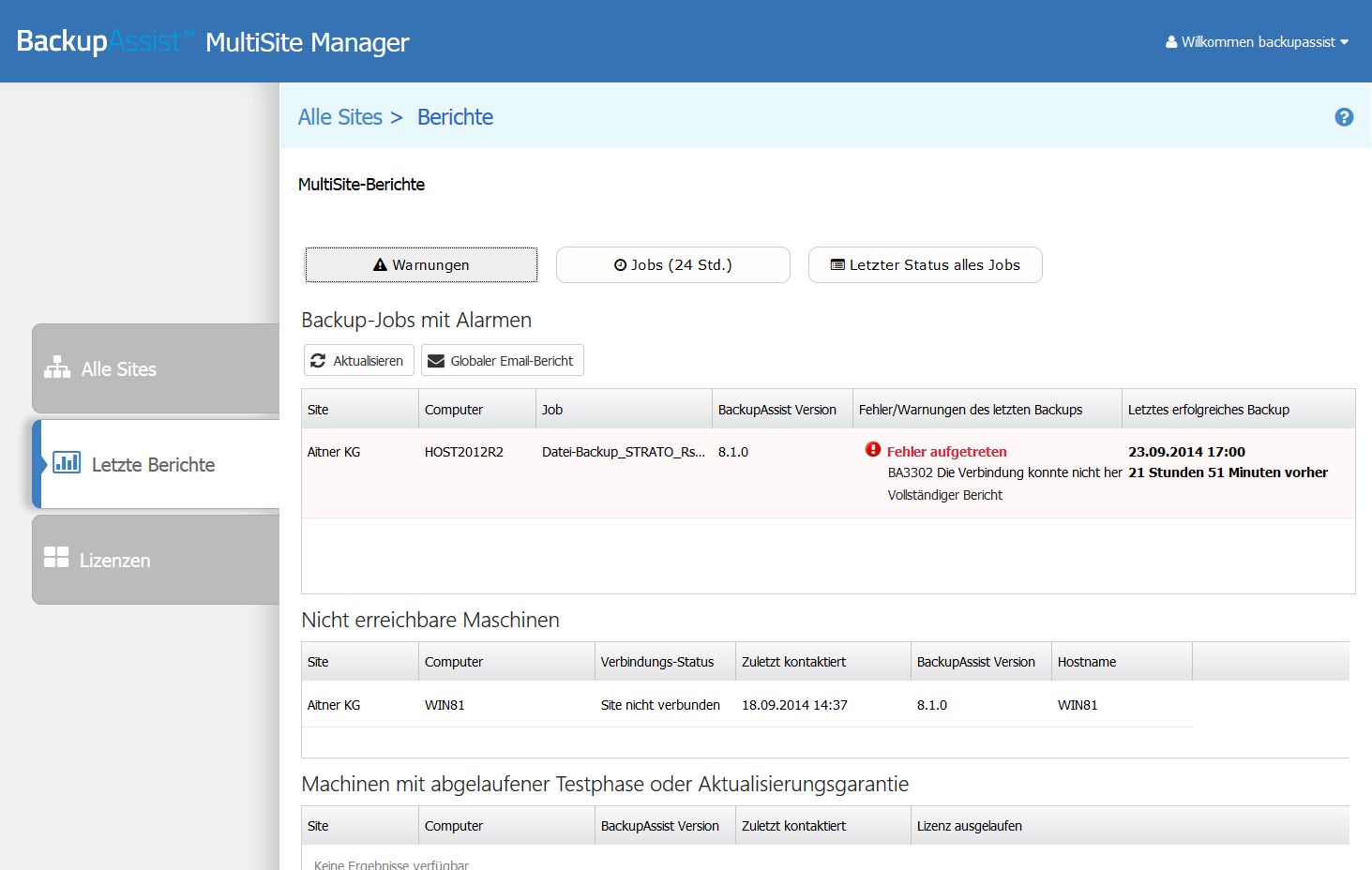Click the Hostname column header

(1122, 662)
